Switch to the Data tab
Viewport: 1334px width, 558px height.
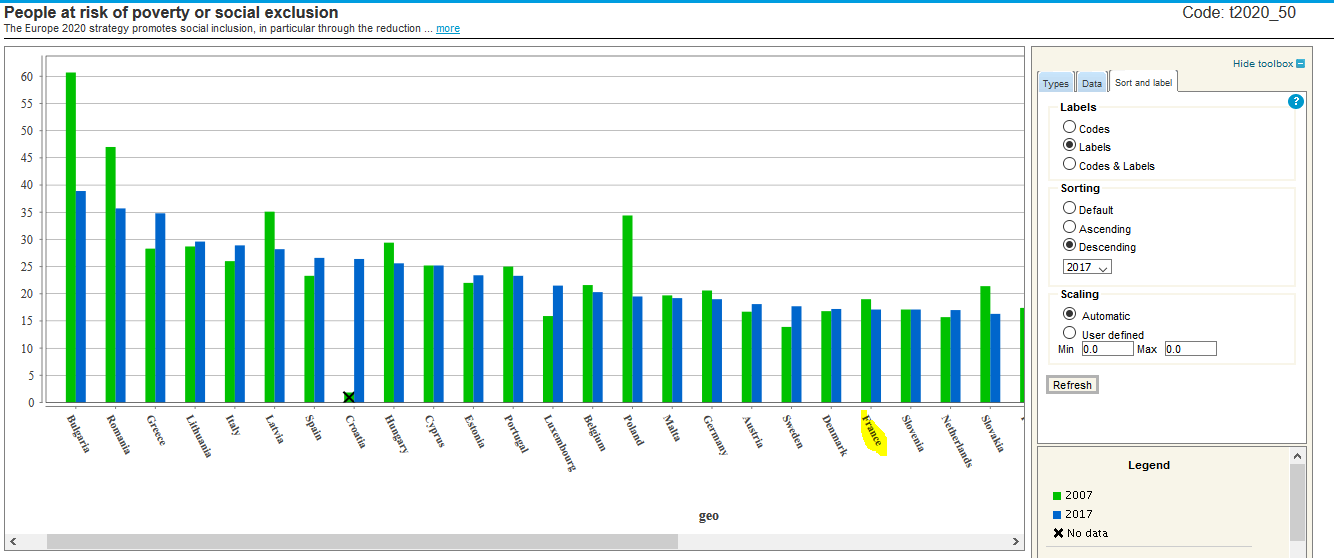click(1091, 84)
